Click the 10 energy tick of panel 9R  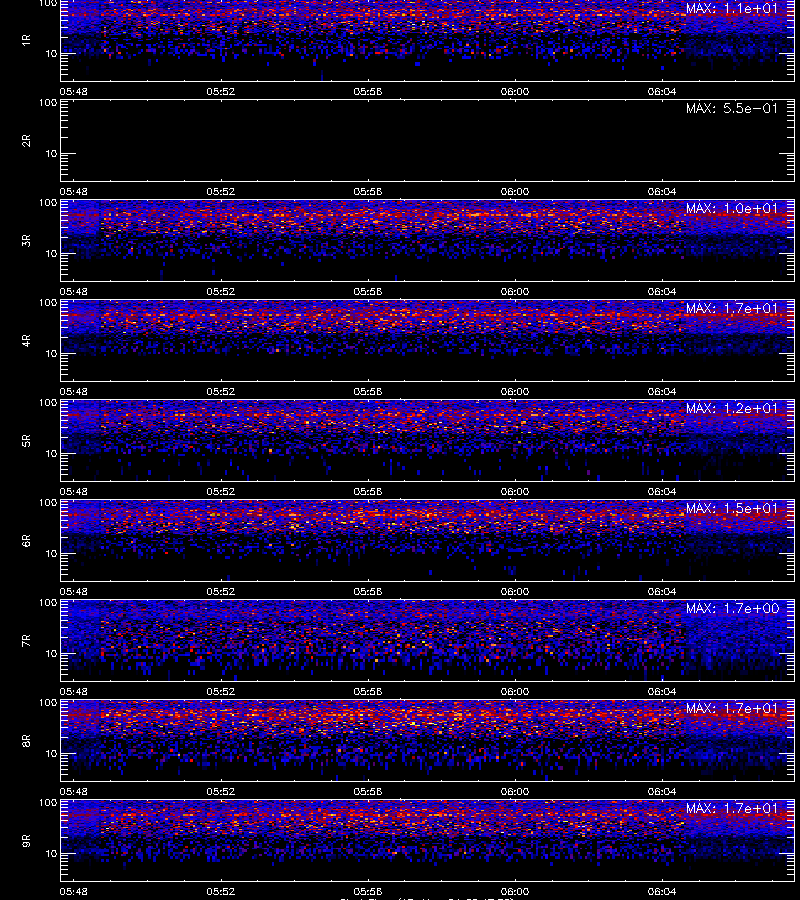click(51, 854)
